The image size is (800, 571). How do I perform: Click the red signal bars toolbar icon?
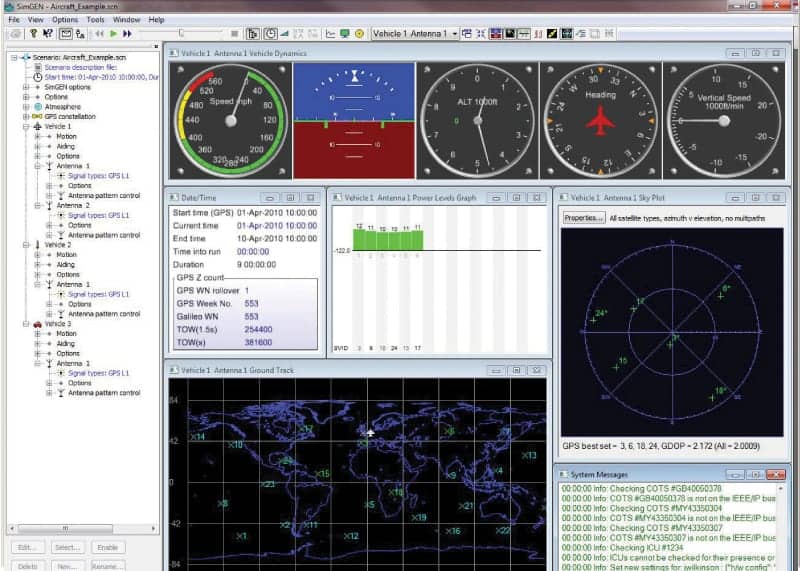538,34
